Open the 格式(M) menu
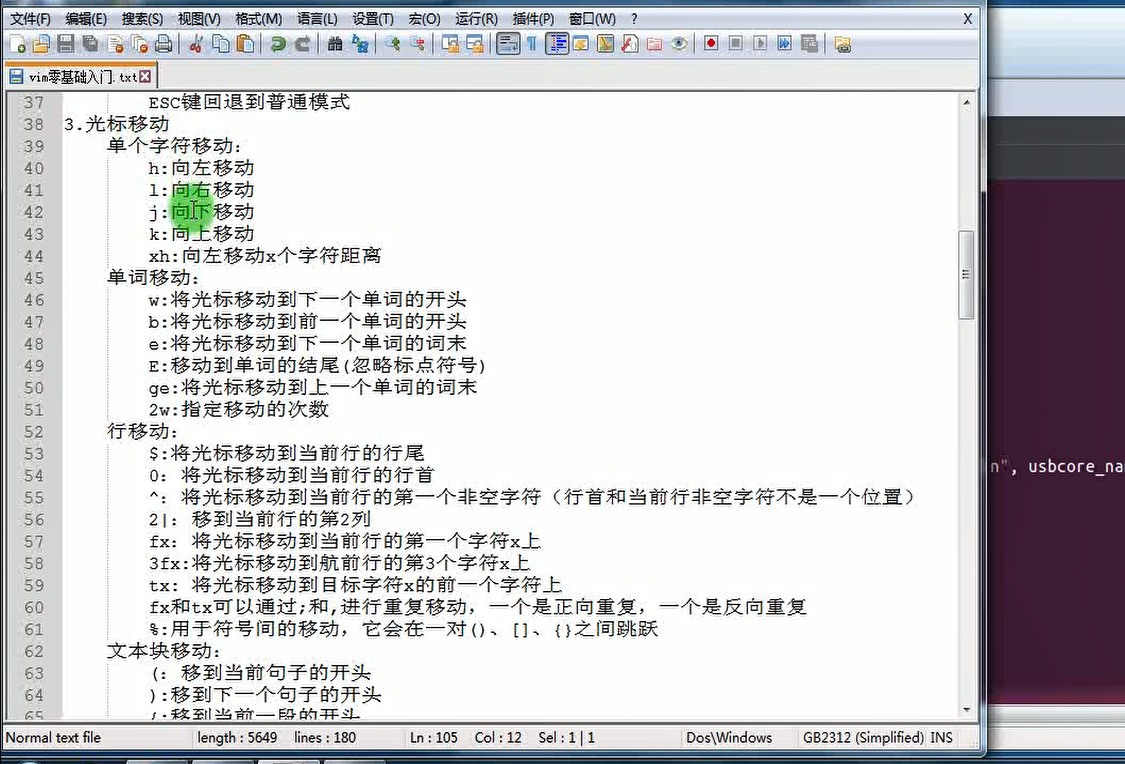Image resolution: width=1125 pixels, height=764 pixels. pyautogui.click(x=258, y=19)
